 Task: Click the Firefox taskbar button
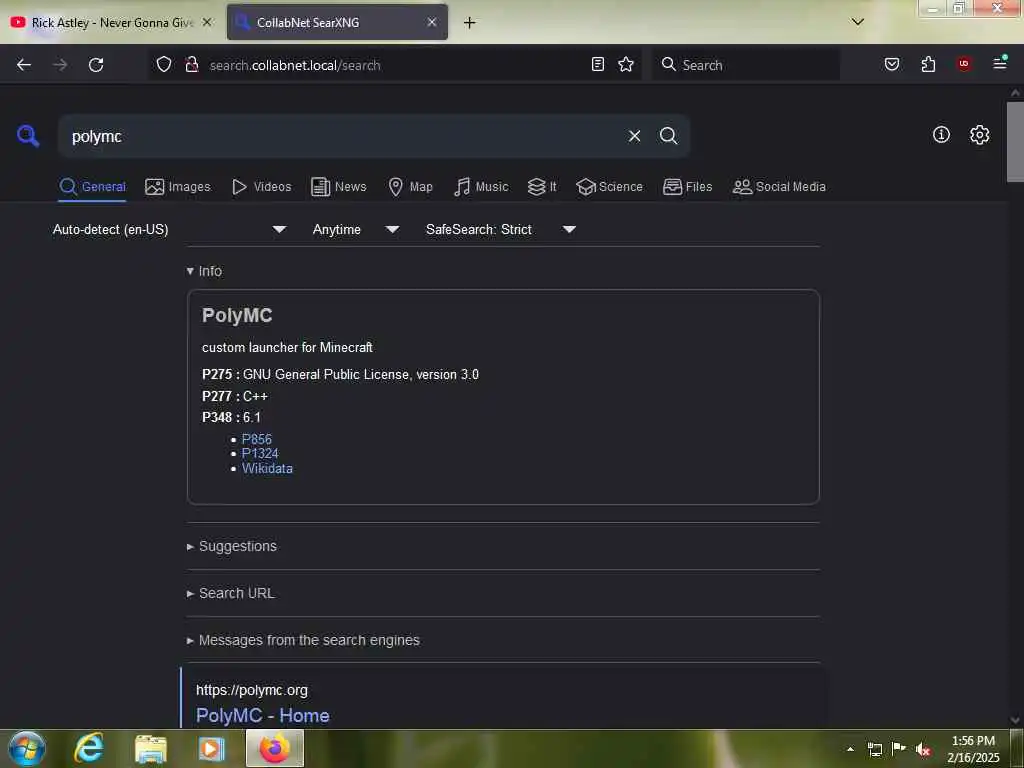(x=275, y=748)
